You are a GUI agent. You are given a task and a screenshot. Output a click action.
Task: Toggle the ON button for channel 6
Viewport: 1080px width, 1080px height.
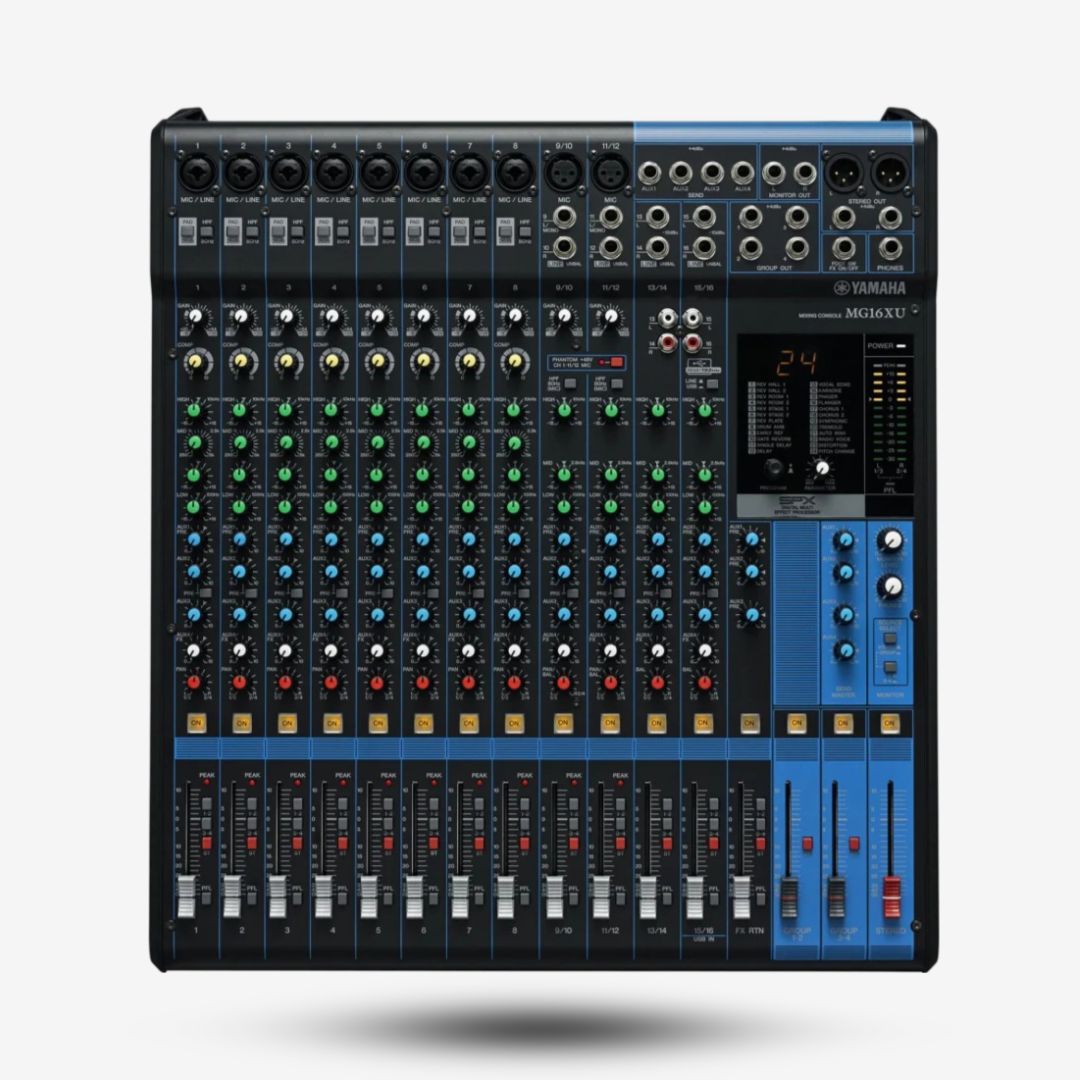point(423,723)
